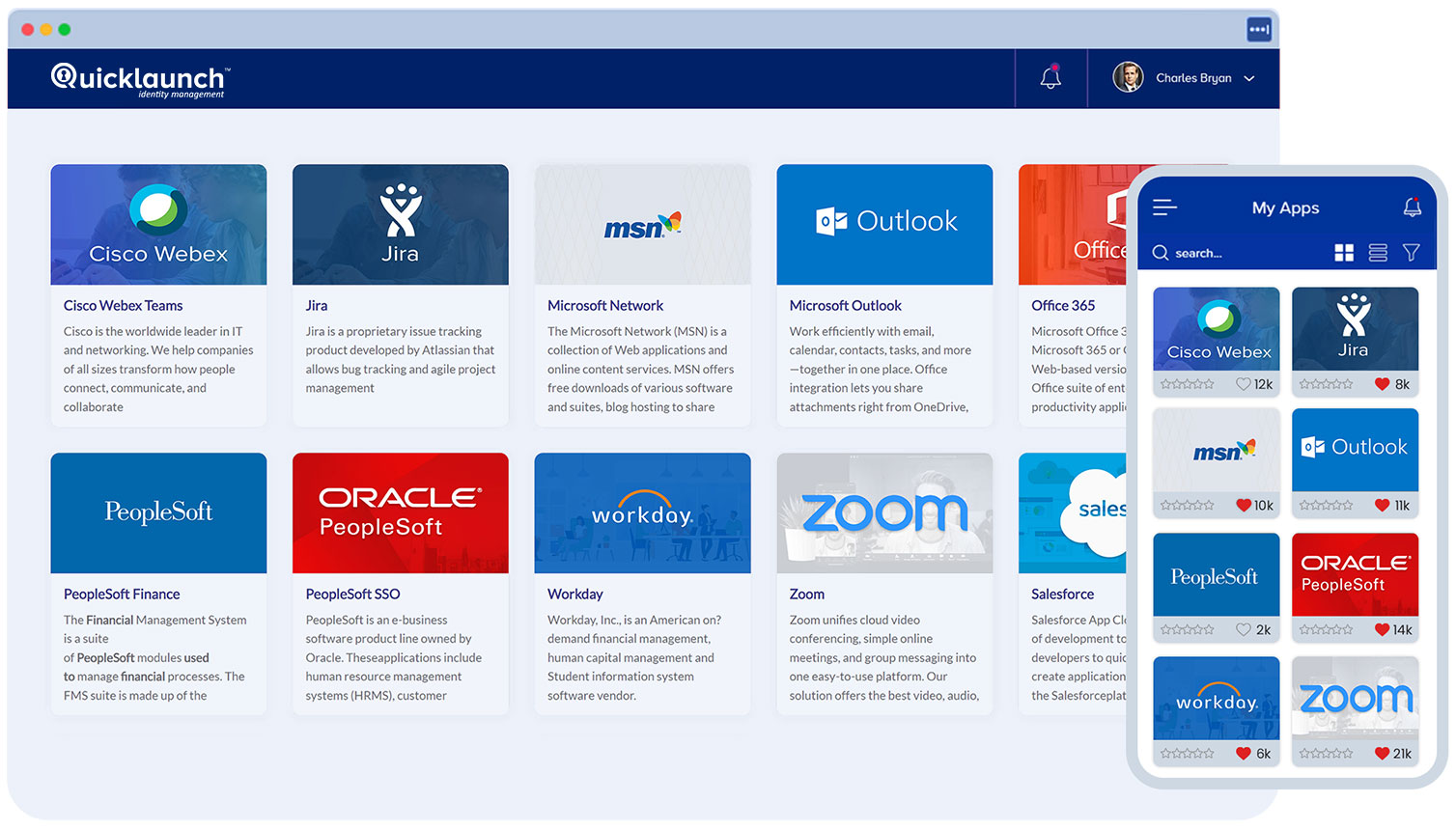Launch msn from desktop card image
Screen dimensions: 1456x830
[x=642, y=224]
